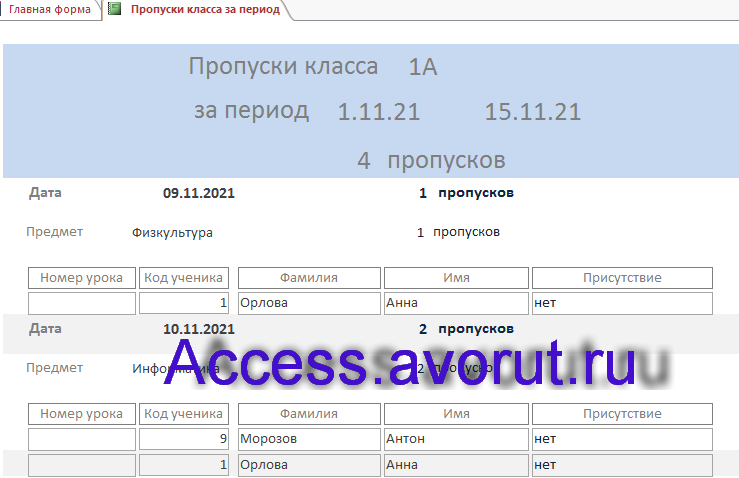Click the second table's 'Фамилия' header
The width and height of the screenshot is (739, 478).
309,413
